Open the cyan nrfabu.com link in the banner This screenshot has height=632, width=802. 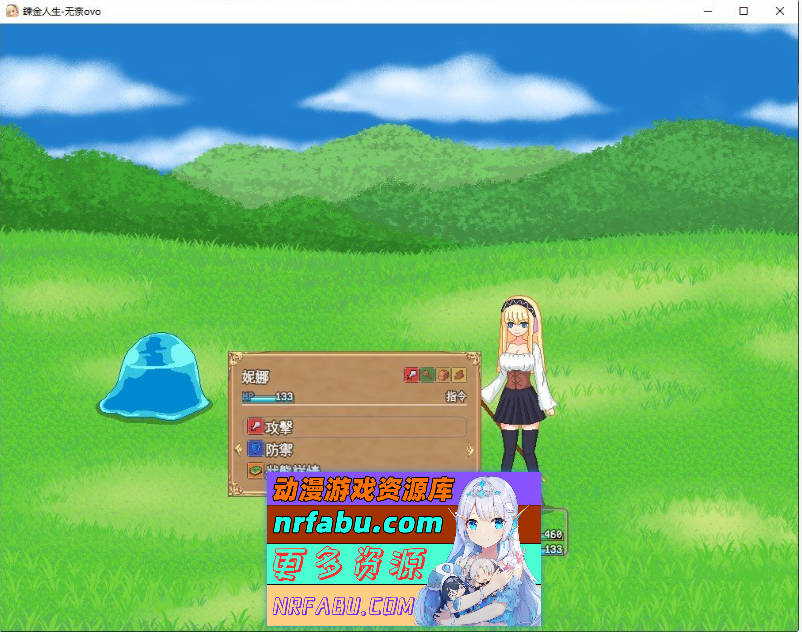click(x=357, y=523)
